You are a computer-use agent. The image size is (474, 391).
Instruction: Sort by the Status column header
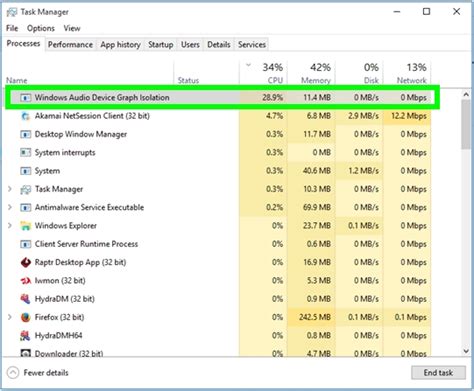coord(207,73)
